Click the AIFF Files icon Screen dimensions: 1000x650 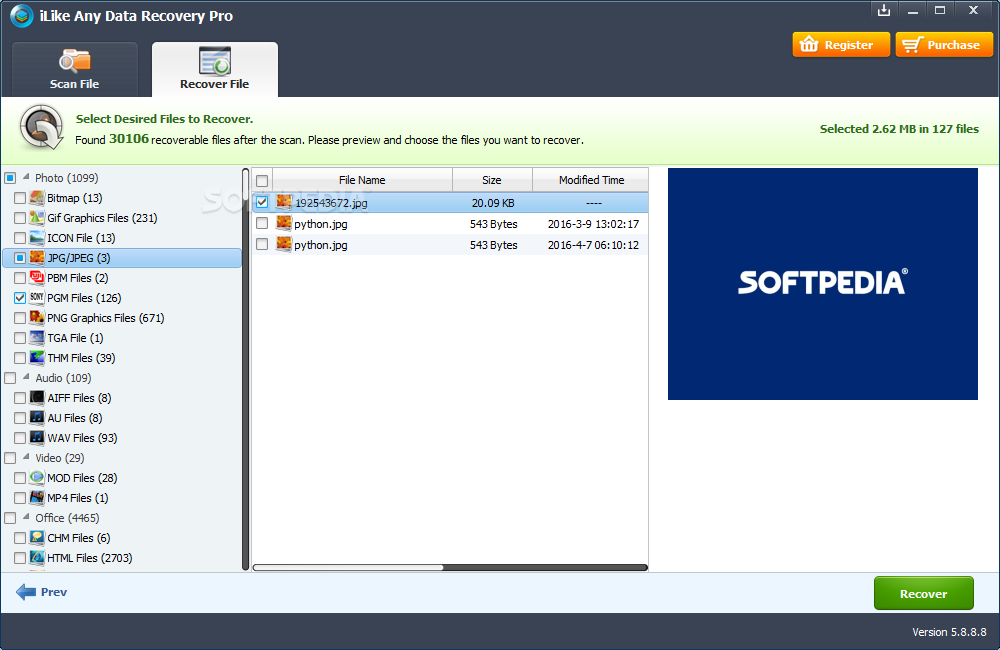tap(37, 397)
